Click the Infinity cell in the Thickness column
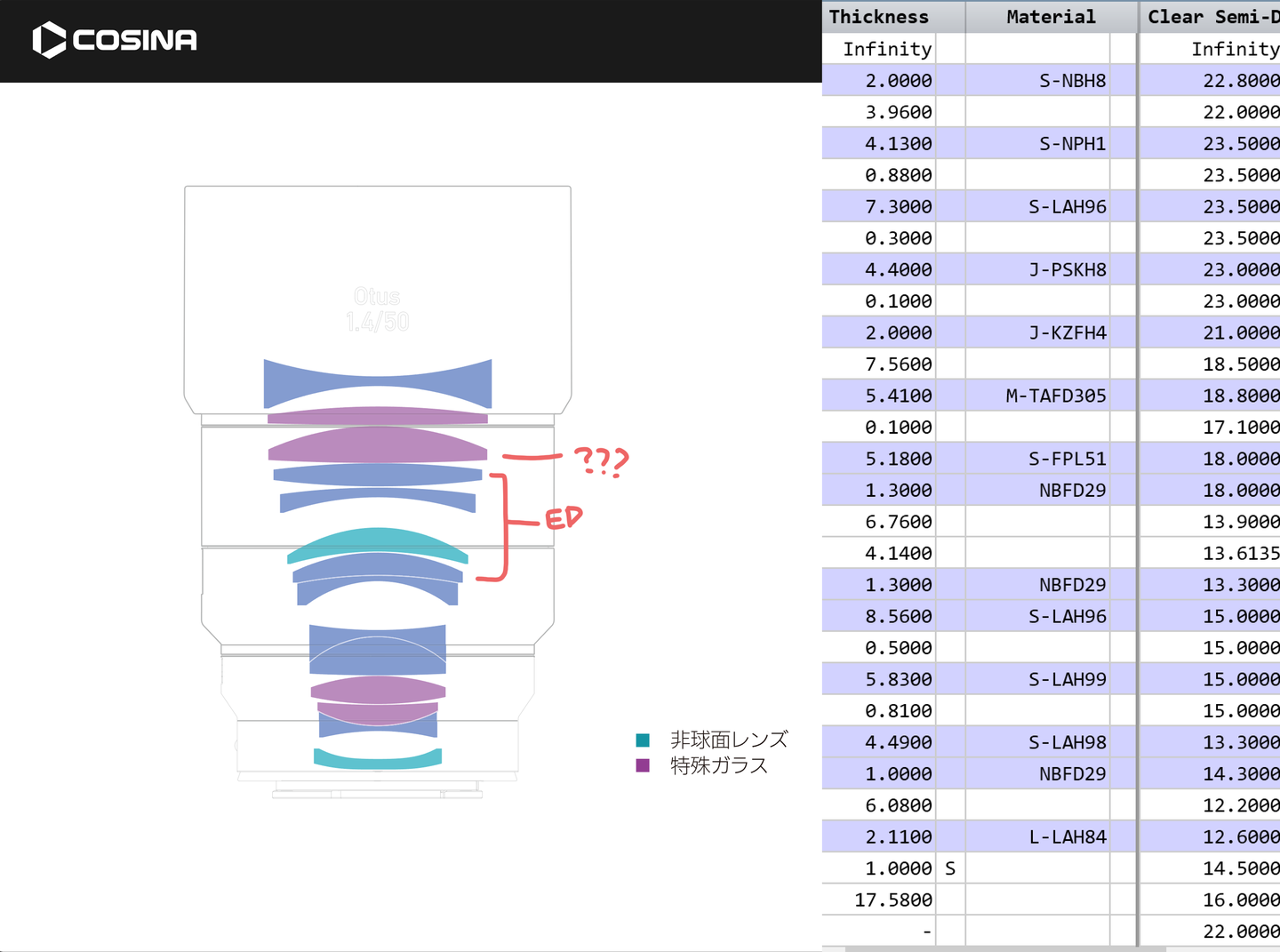Screen dimensions: 1280x952 [879, 50]
